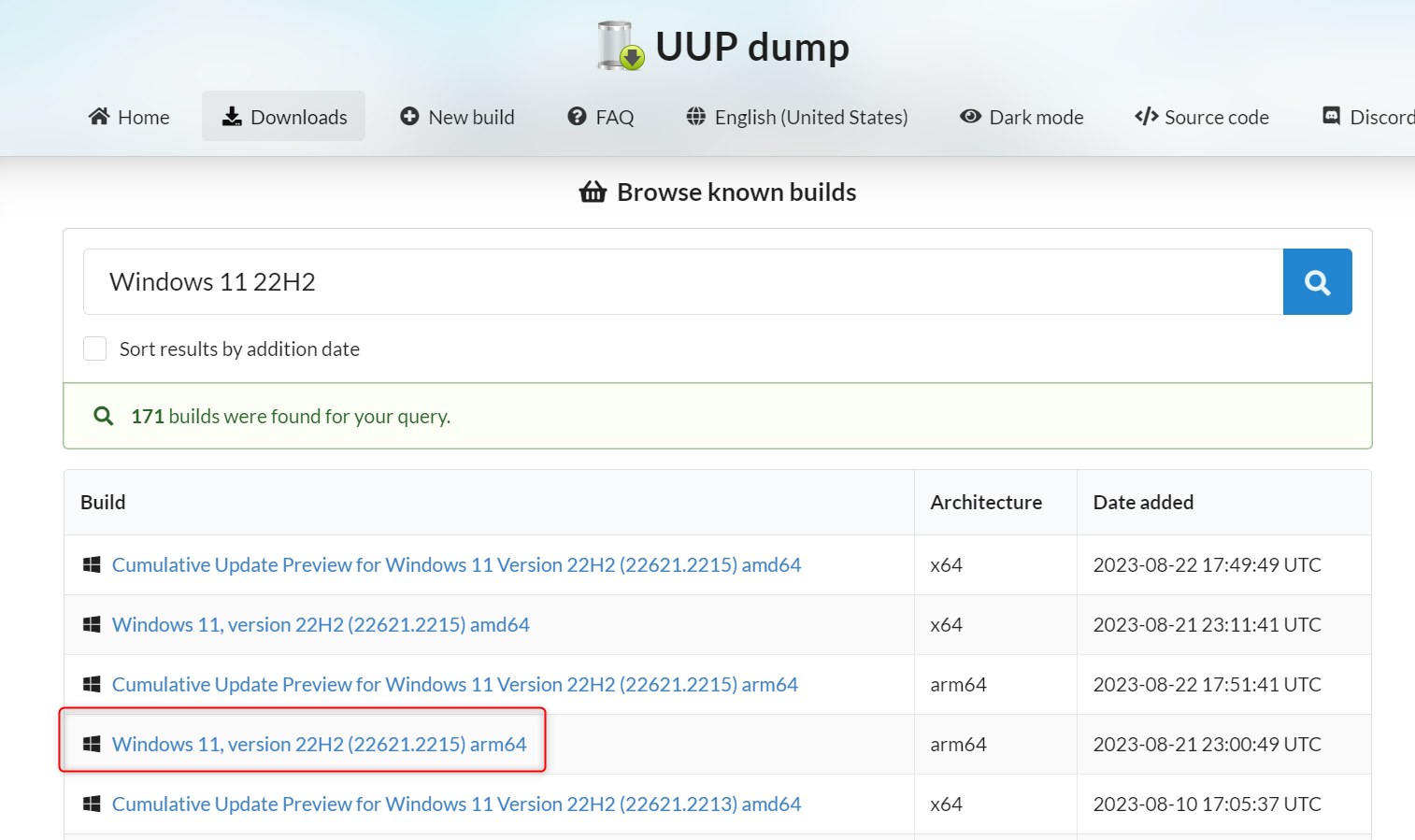Screen dimensions: 1415x840
Task: Enable Sort results by addition date checkbox
Action: [95, 349]
